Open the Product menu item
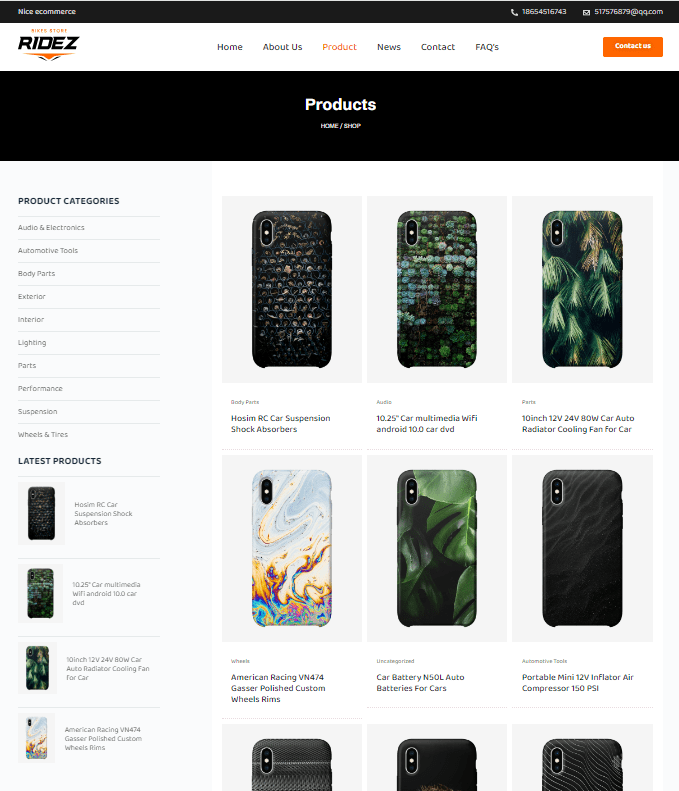 (x=339, y=47)
